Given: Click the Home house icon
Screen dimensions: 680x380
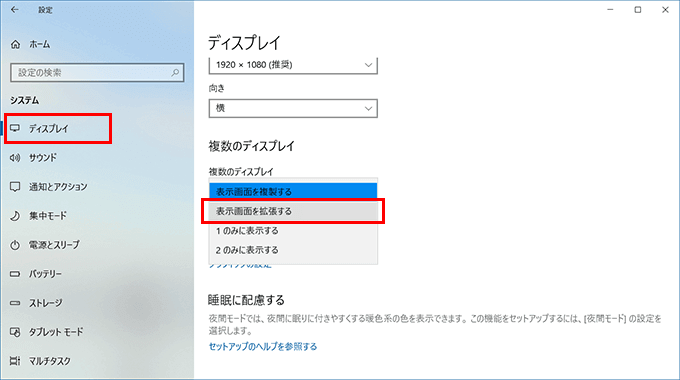Looking at the screenshot, I should [16, 44].
